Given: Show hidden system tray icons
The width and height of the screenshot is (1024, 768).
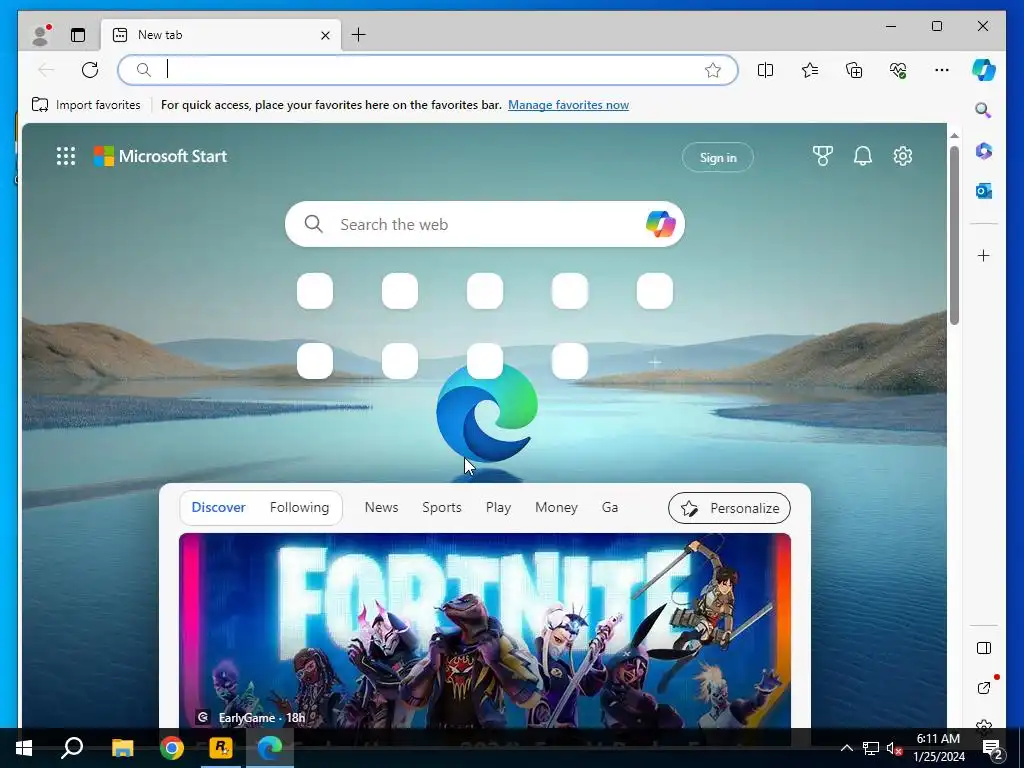Looking at the screenshot, I should [x=846, y=748].
